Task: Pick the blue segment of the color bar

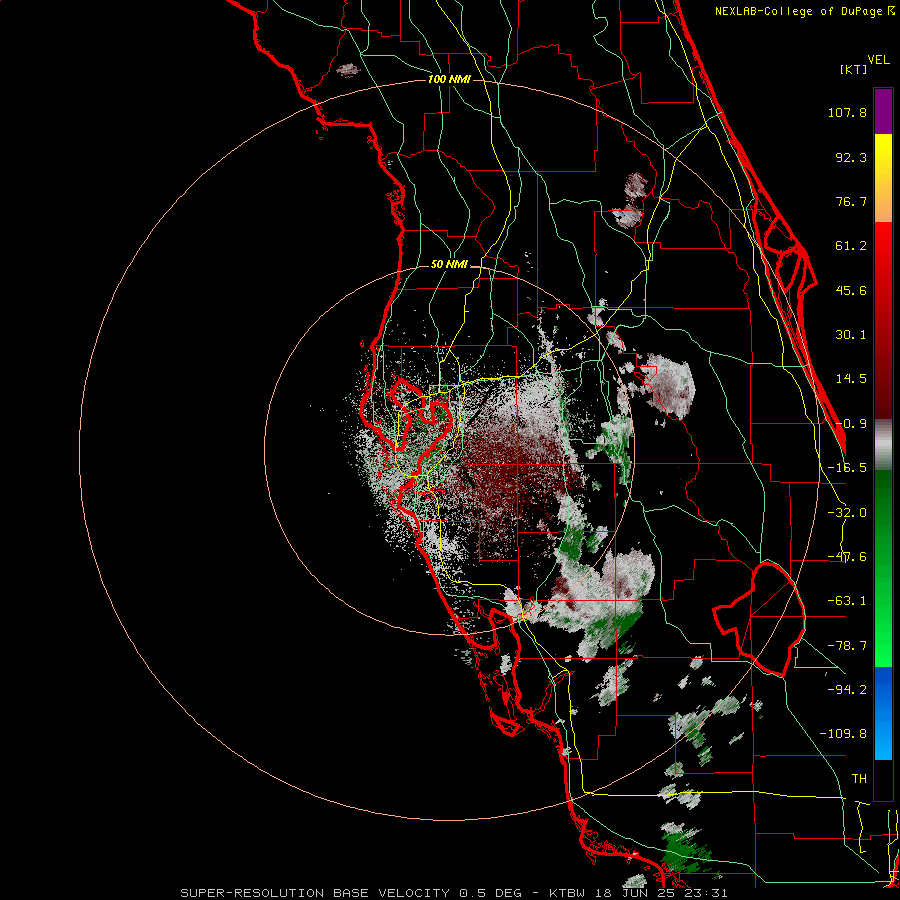Action: tap(883, 713)
